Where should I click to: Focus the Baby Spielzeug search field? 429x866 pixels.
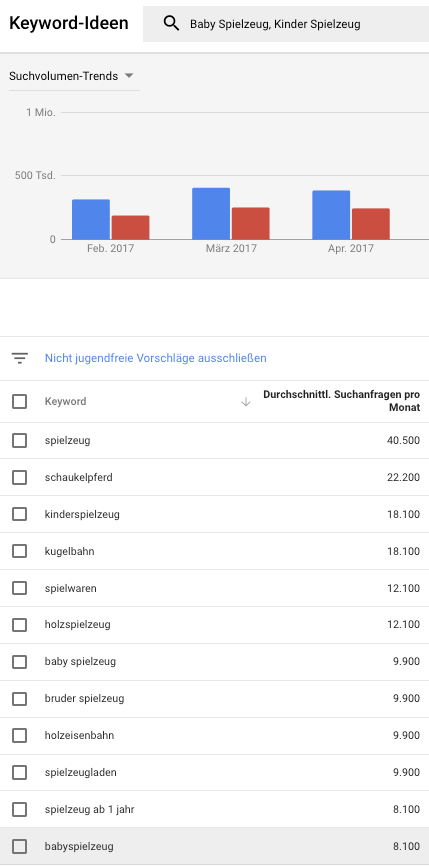(x=285, y=24)
